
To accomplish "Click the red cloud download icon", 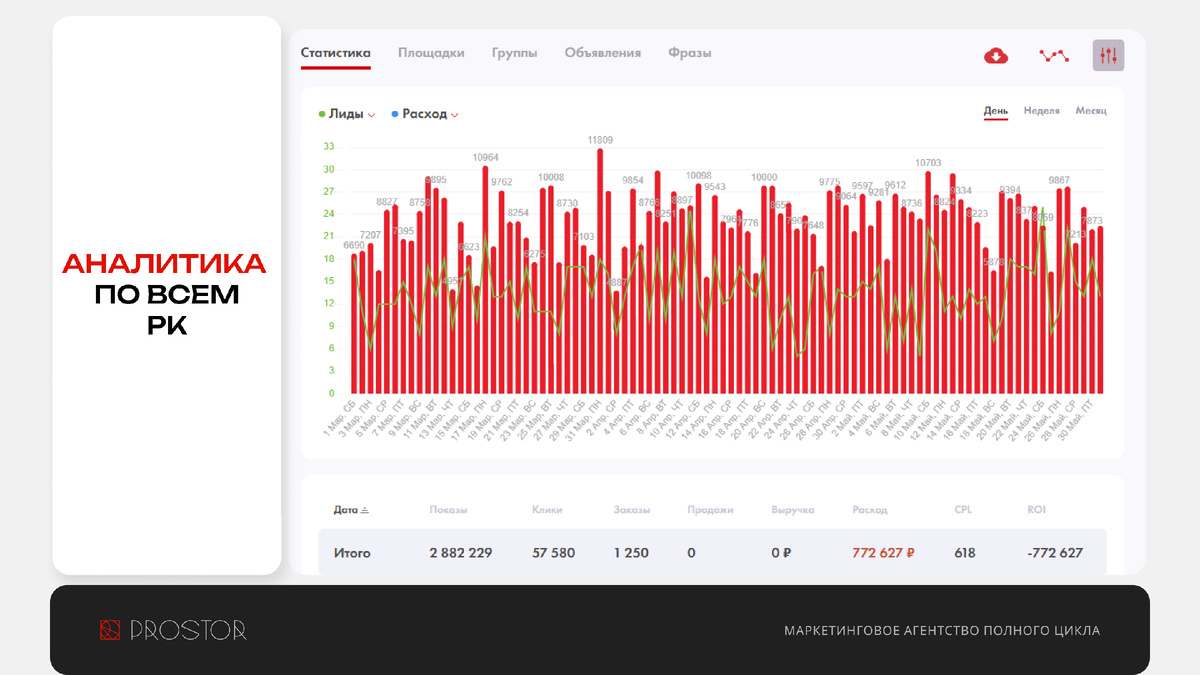I will pyautogui.click(x=996, y=56).
